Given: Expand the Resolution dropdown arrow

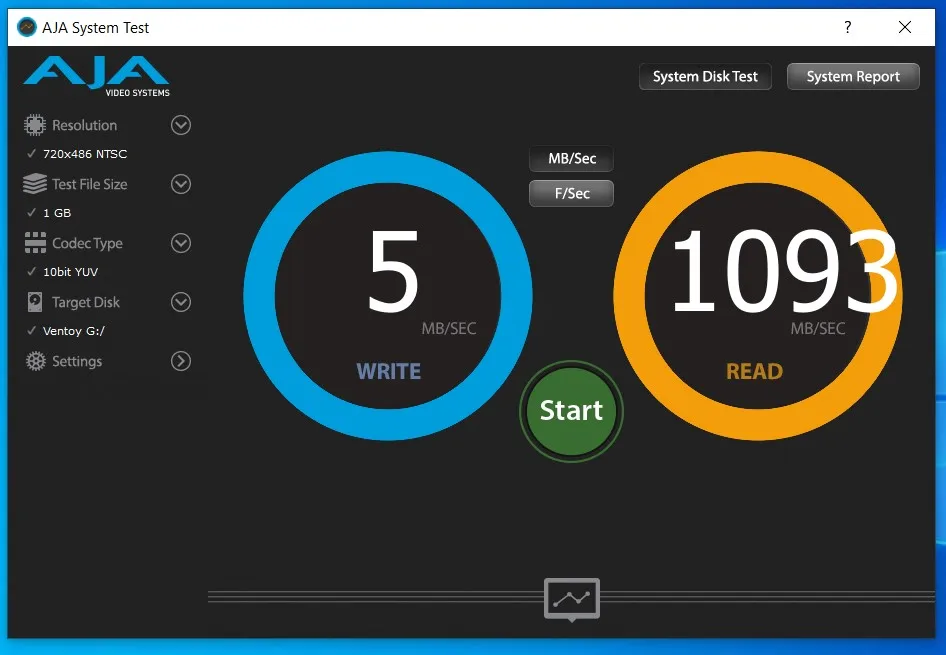Looking at the screenshot, I should pyautogui.click(x=181, y=125).
